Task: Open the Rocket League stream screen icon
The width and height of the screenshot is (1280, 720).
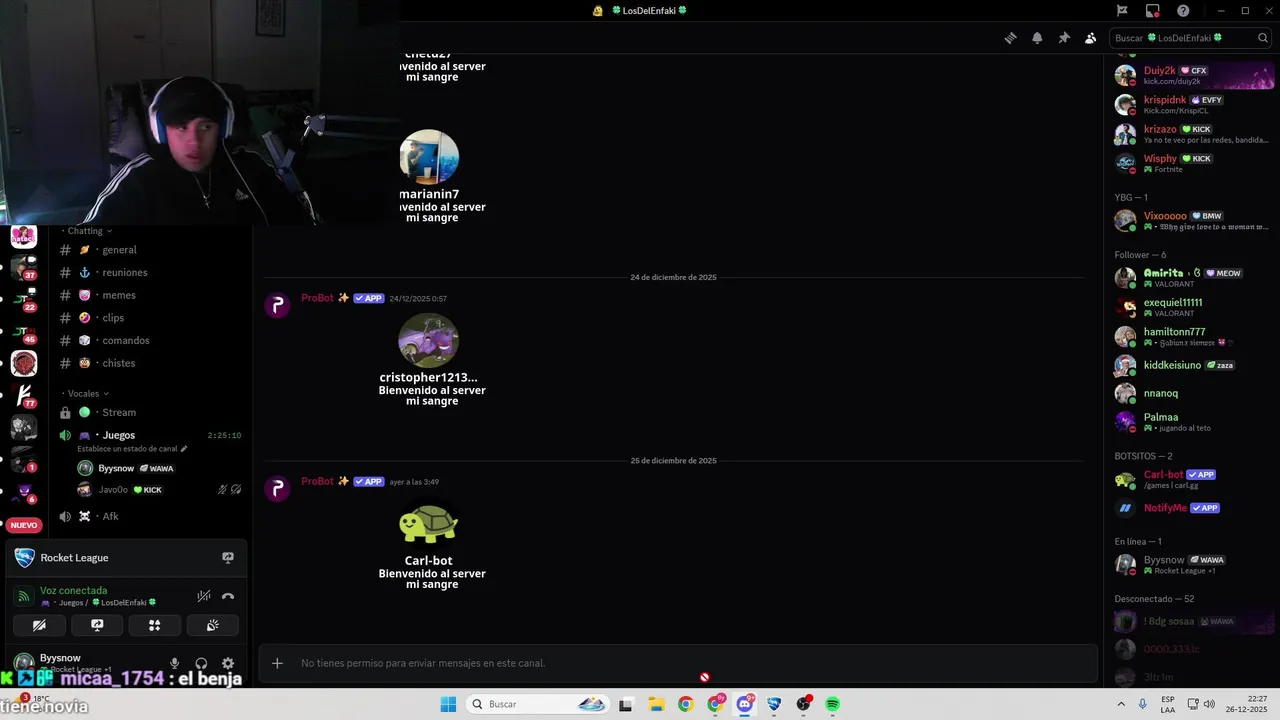Action: (228, 558)
